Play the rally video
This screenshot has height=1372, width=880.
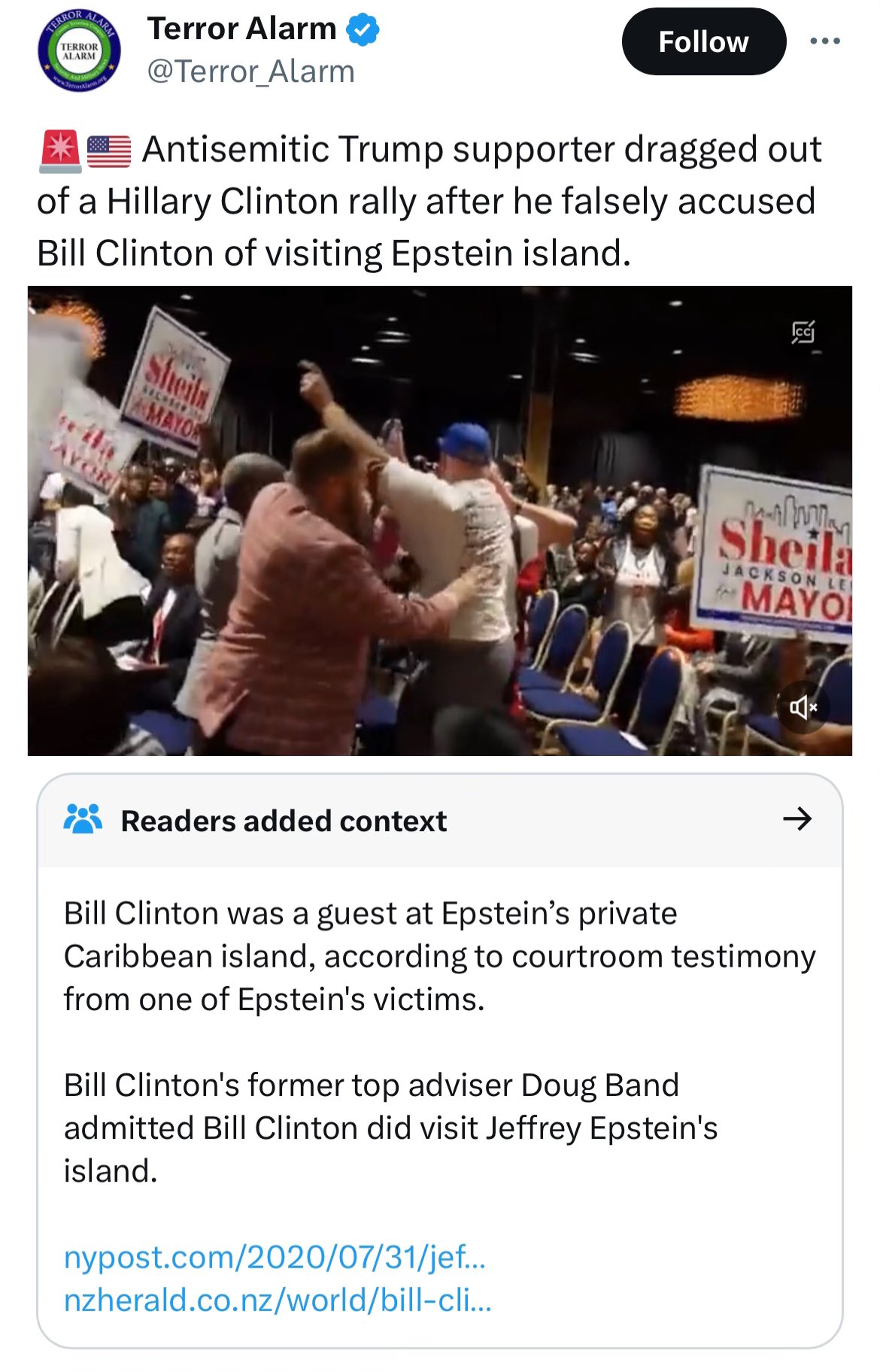coord(440,521)
